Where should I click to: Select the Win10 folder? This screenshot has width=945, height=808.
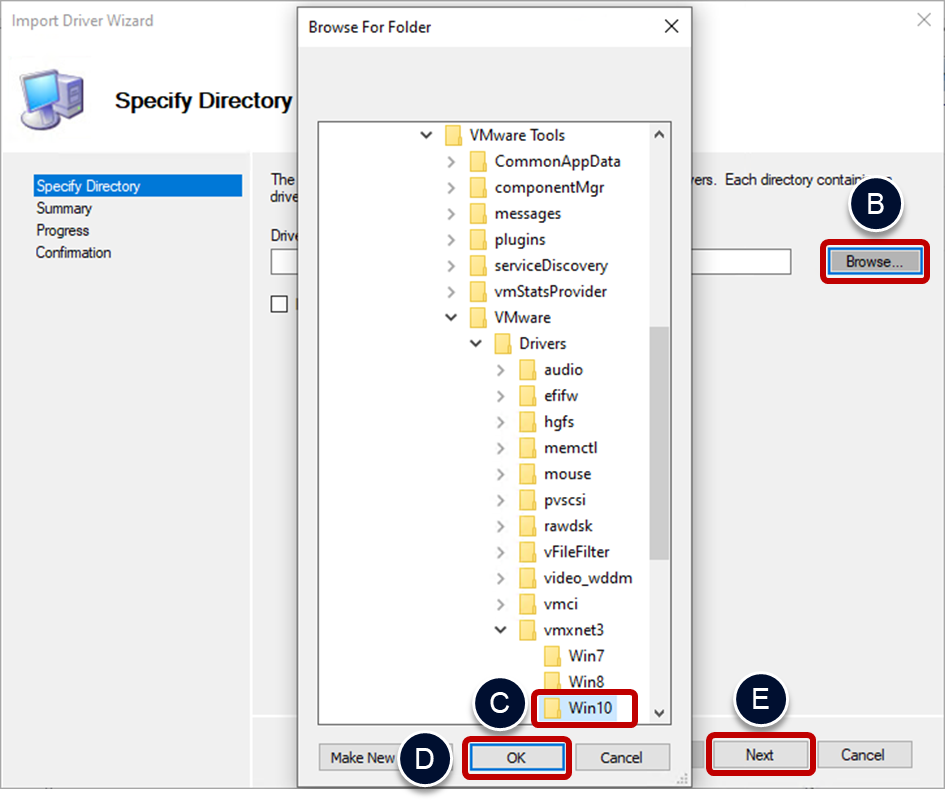point(587,708)
